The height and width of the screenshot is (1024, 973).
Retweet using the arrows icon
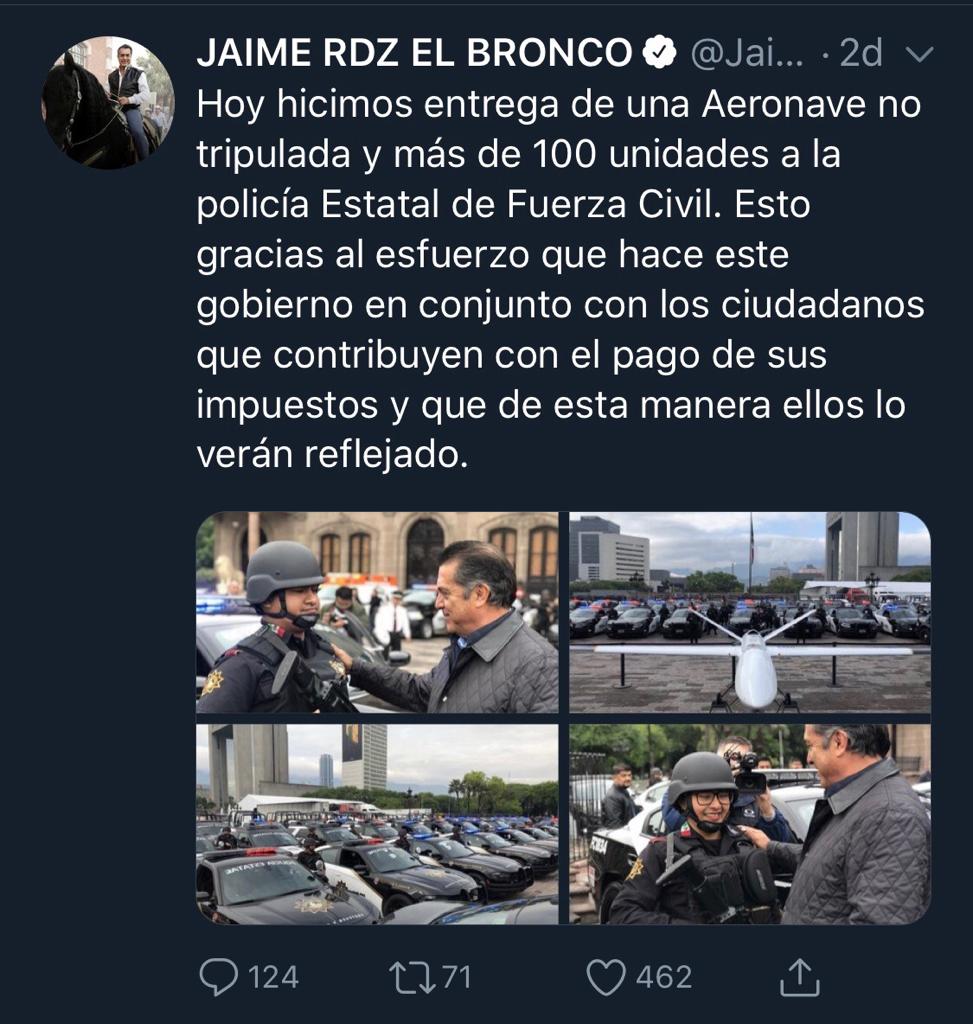(412, 978)
